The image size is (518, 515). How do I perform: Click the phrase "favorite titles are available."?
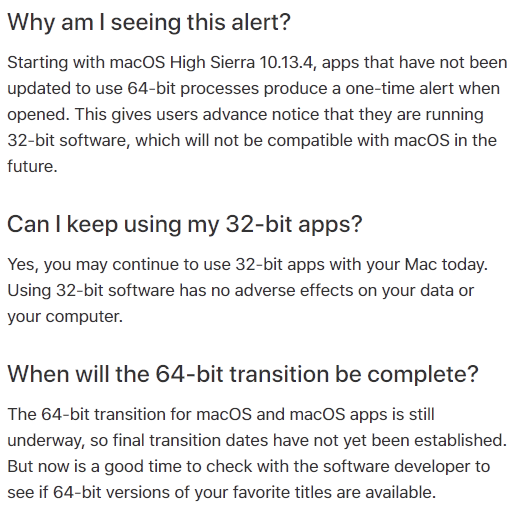(x=334, y=493)
